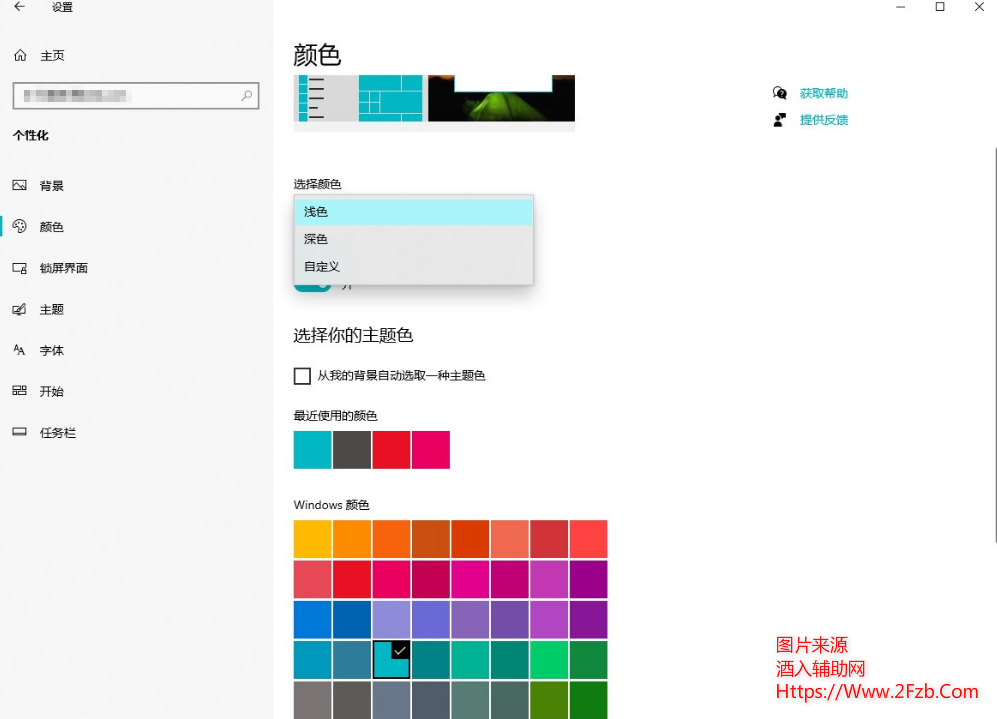Click the 开始 start tiles icon
Screen dimensions: 997x719
point(20,391)
